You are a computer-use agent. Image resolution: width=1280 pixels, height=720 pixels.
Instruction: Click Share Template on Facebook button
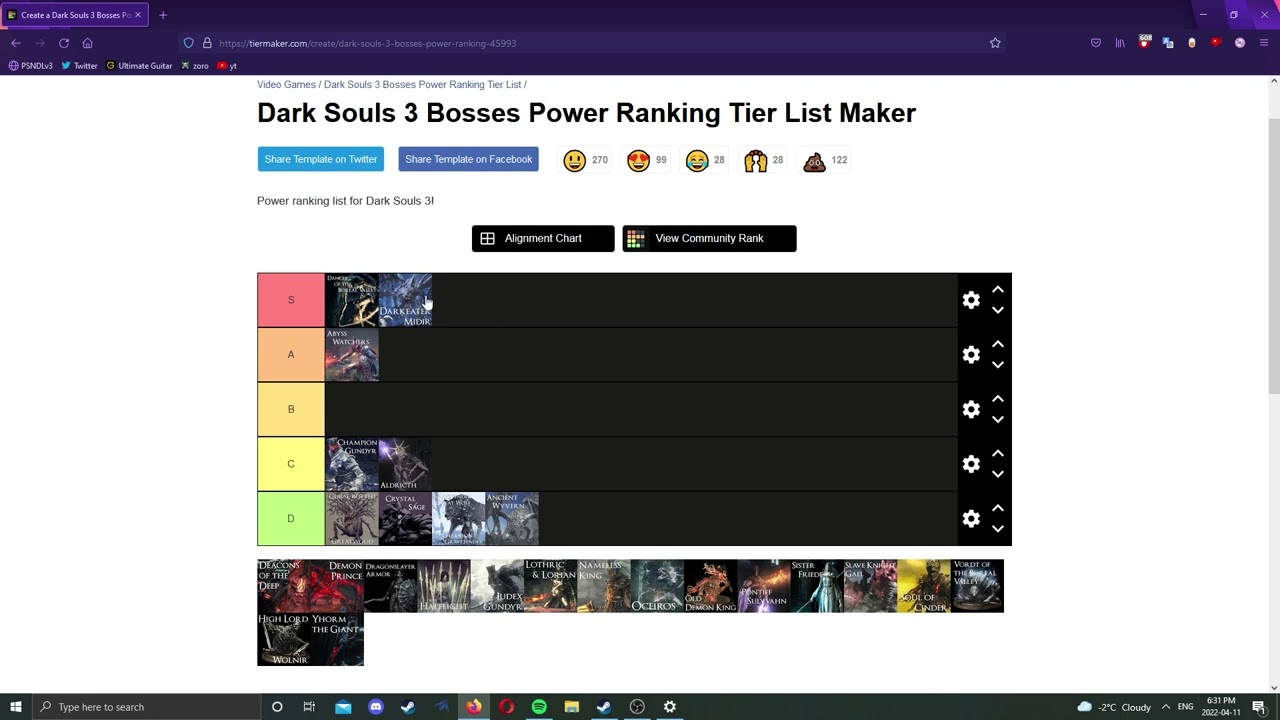point(468,159)
